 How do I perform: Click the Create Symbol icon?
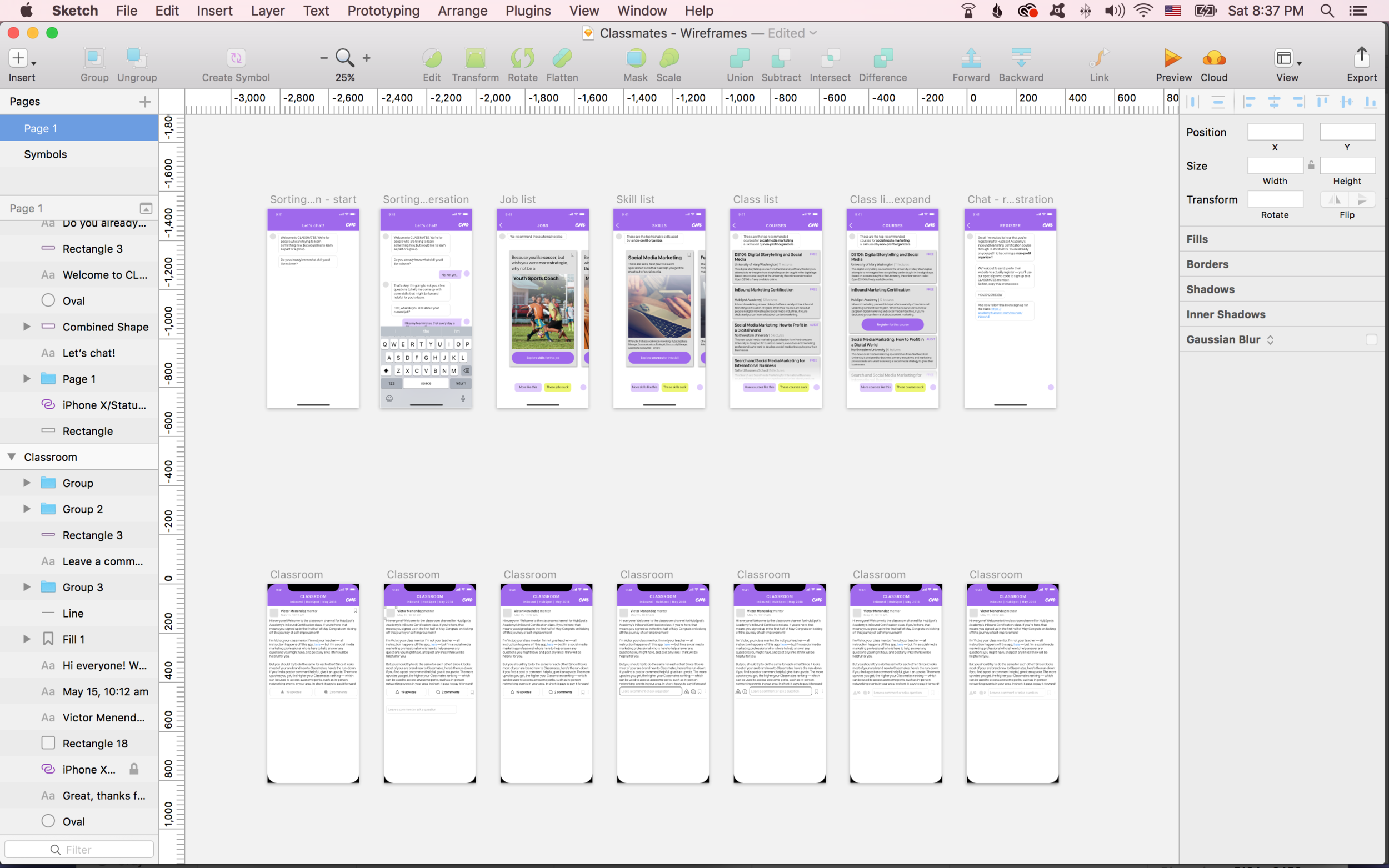(236, 58)
